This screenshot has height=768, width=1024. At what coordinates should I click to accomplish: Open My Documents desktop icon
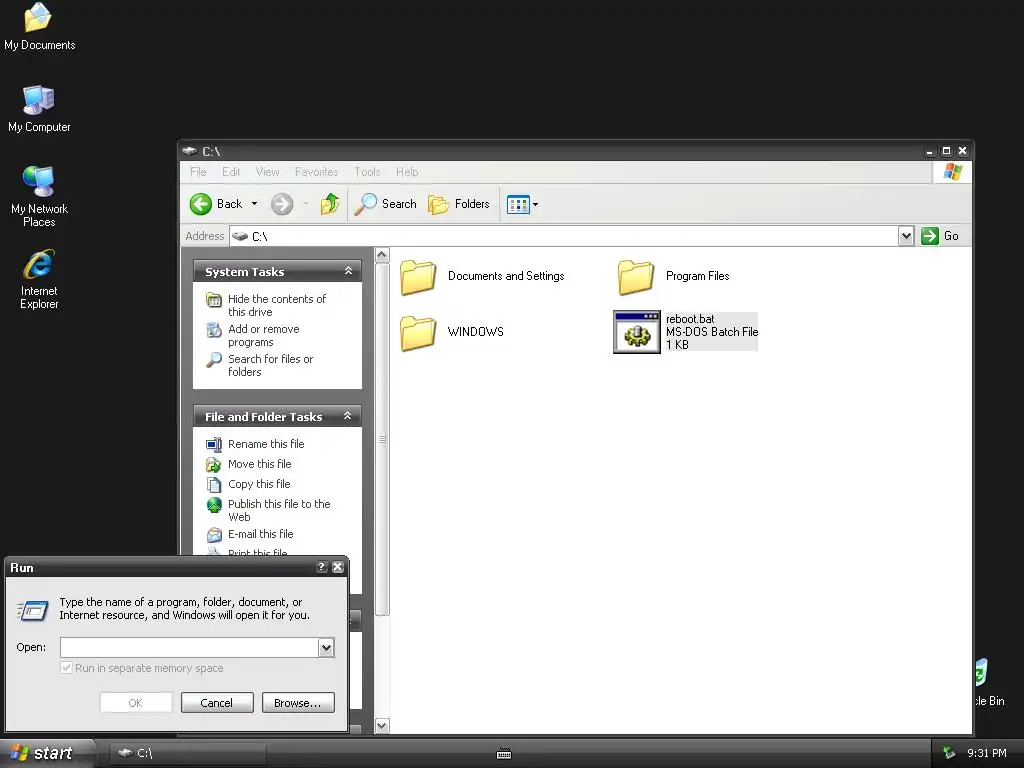click(x=38, y=17)
